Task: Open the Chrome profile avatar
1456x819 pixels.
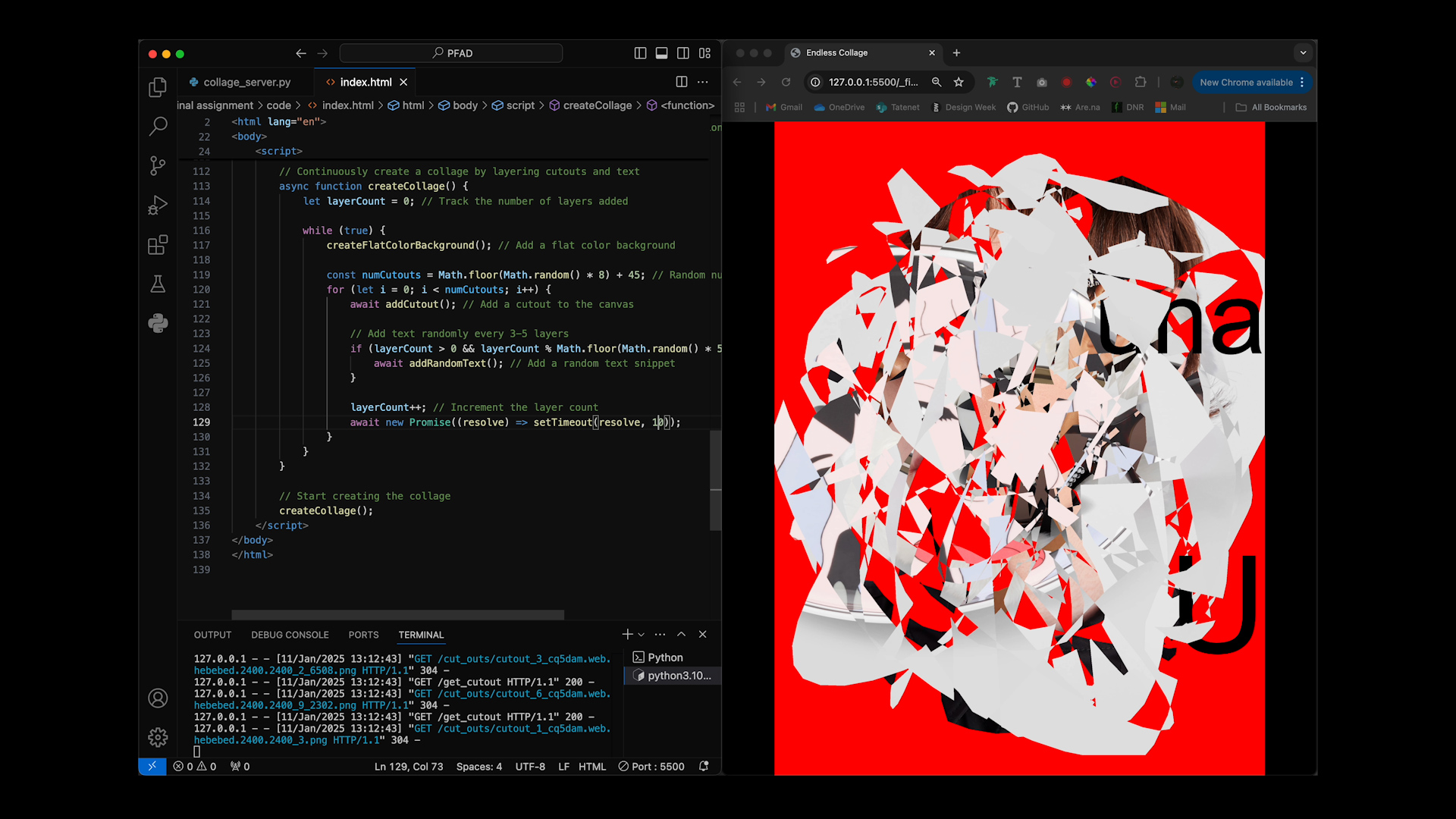Action: point(1177,82)
